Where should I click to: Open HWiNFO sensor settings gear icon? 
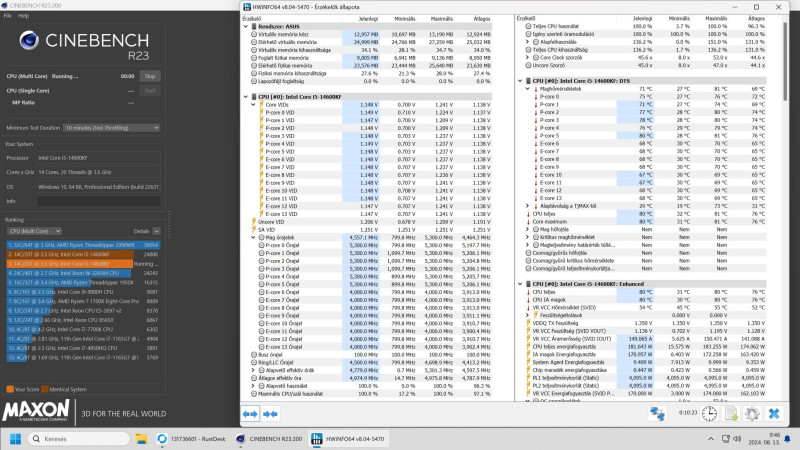(x=752, y=413)
